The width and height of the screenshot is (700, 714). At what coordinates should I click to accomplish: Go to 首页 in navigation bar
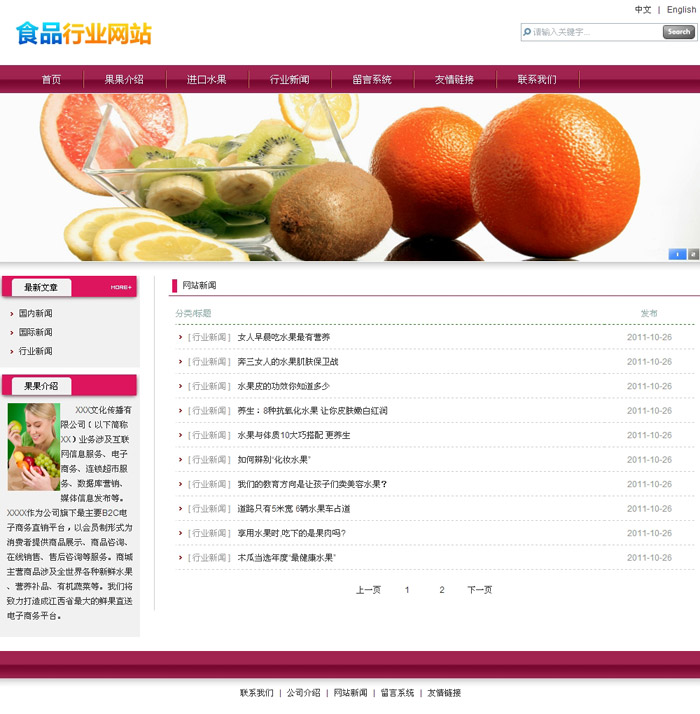coord(51,80)
